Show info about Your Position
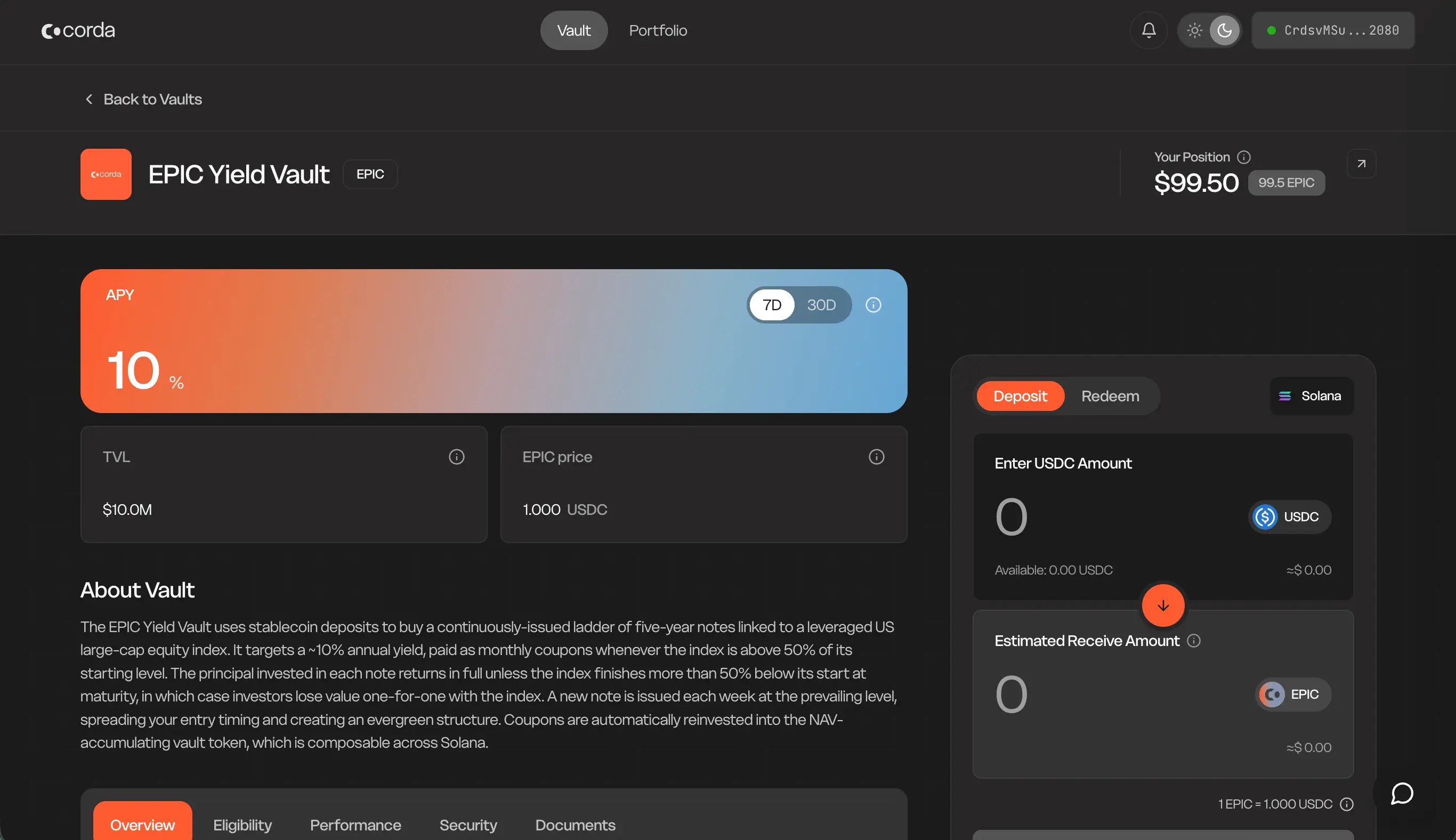The width and height of the screenshot is (1456, 840). (1244, 157)
